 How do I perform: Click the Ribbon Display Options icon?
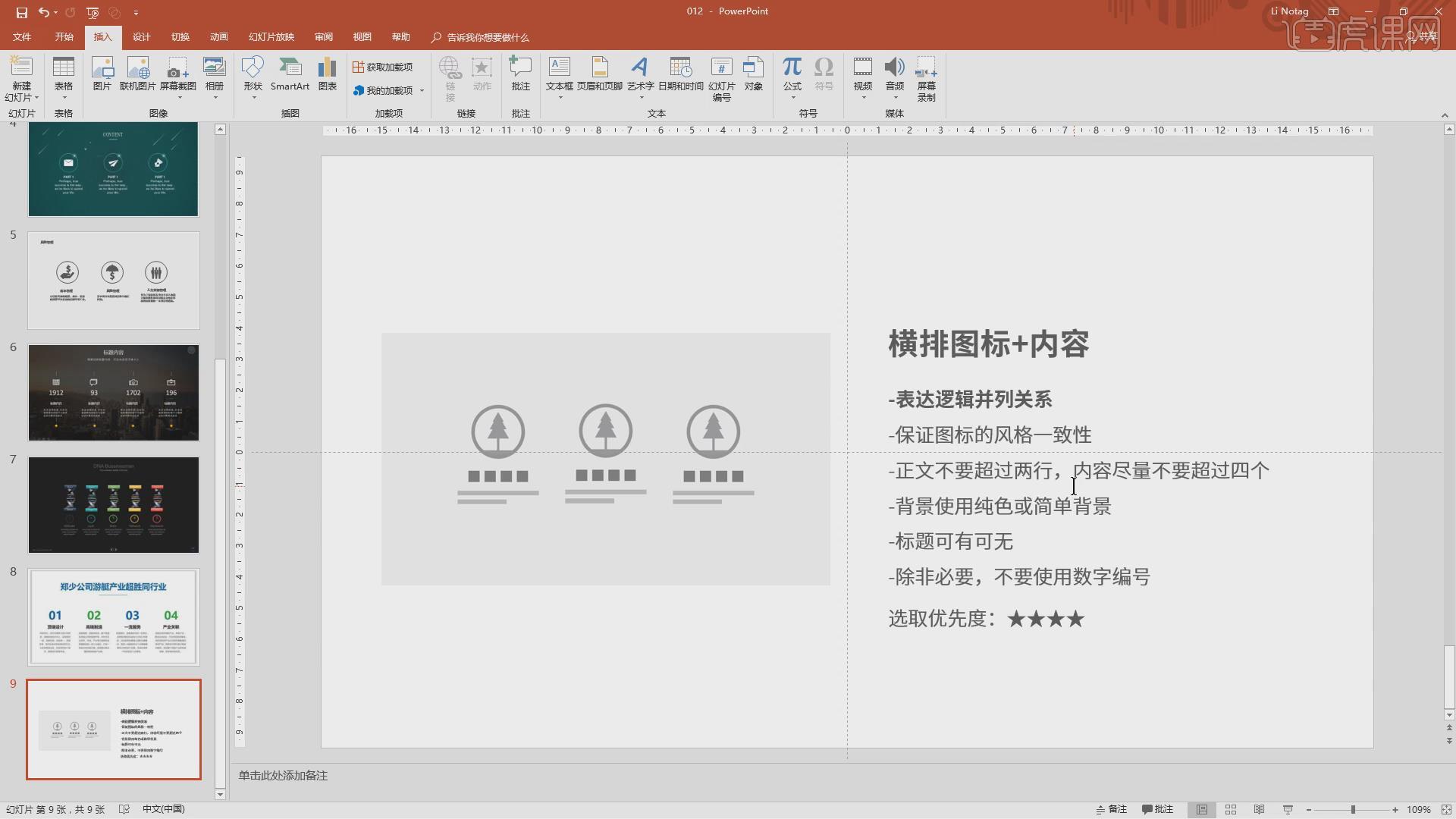(x=1333, y=11)
